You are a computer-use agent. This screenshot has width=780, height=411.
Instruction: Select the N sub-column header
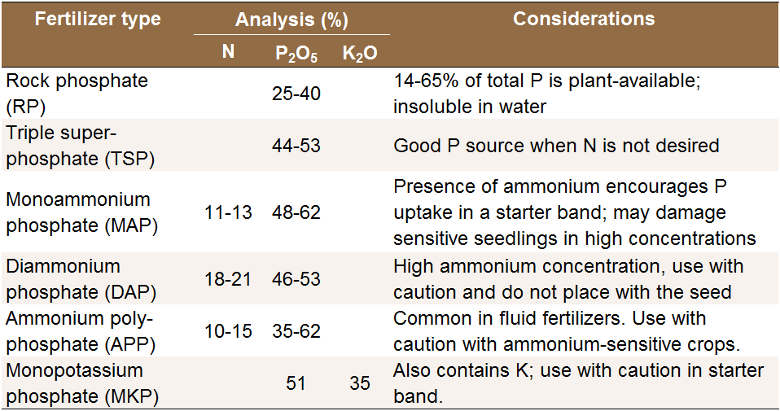tap(228, 51)
